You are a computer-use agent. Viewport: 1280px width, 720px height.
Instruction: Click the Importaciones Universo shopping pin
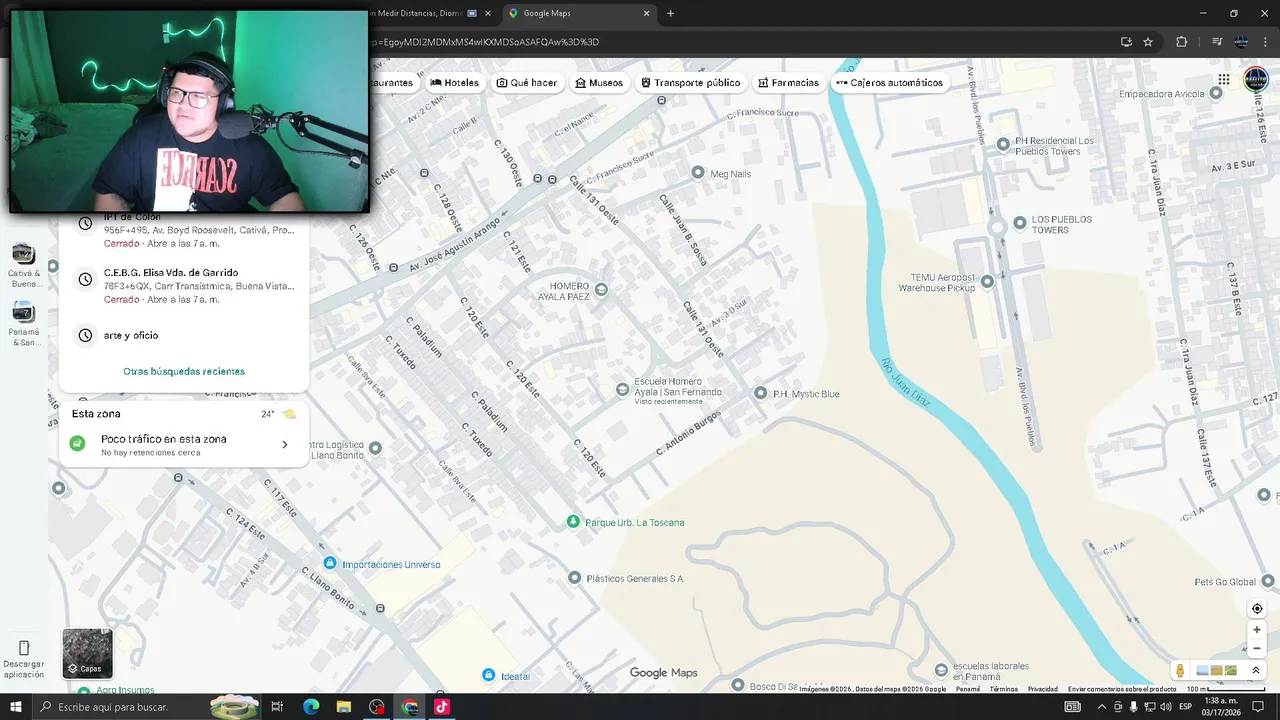pos(329,564)
